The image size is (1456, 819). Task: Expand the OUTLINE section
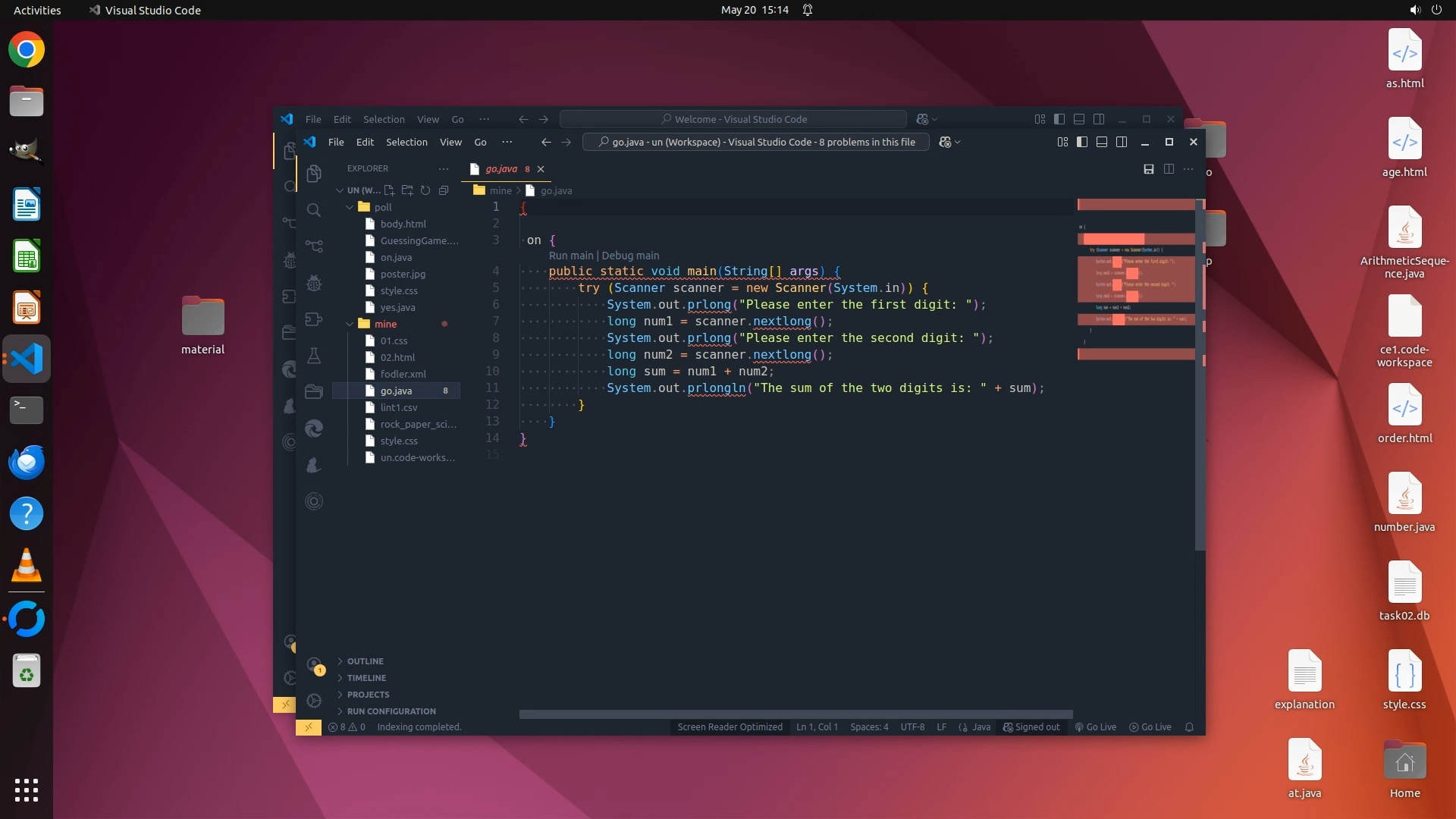coord(365,661)
